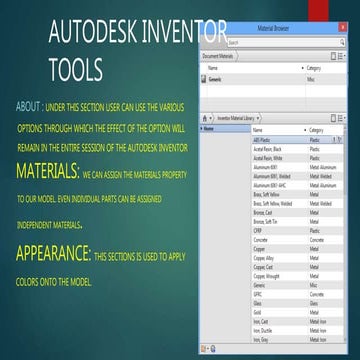Image resolution: width=360 pixels, height=360 pixels.
Task: Toggle tree panel icon in library bar
Action: [333, 118]
